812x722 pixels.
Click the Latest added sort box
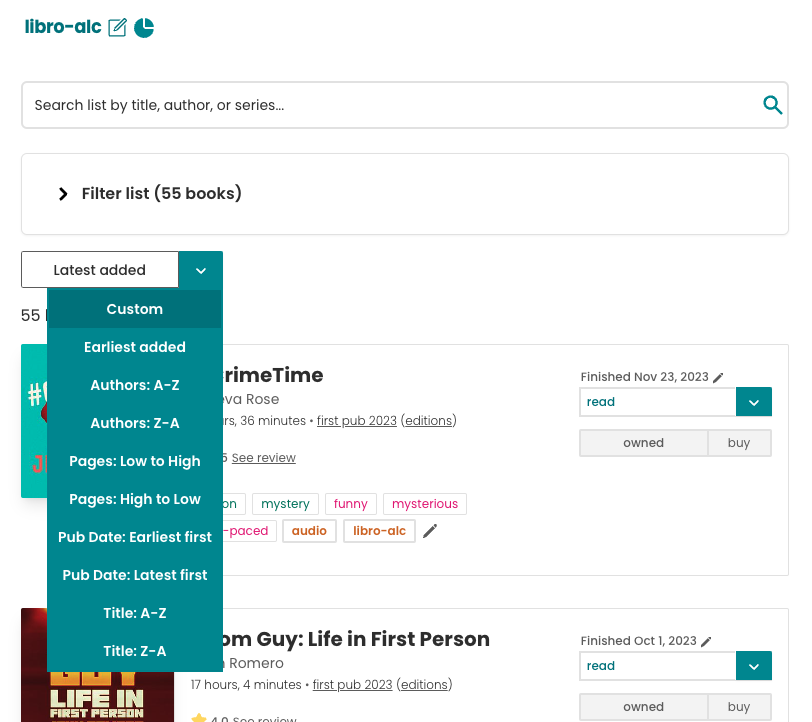click(x=100, y=270)
